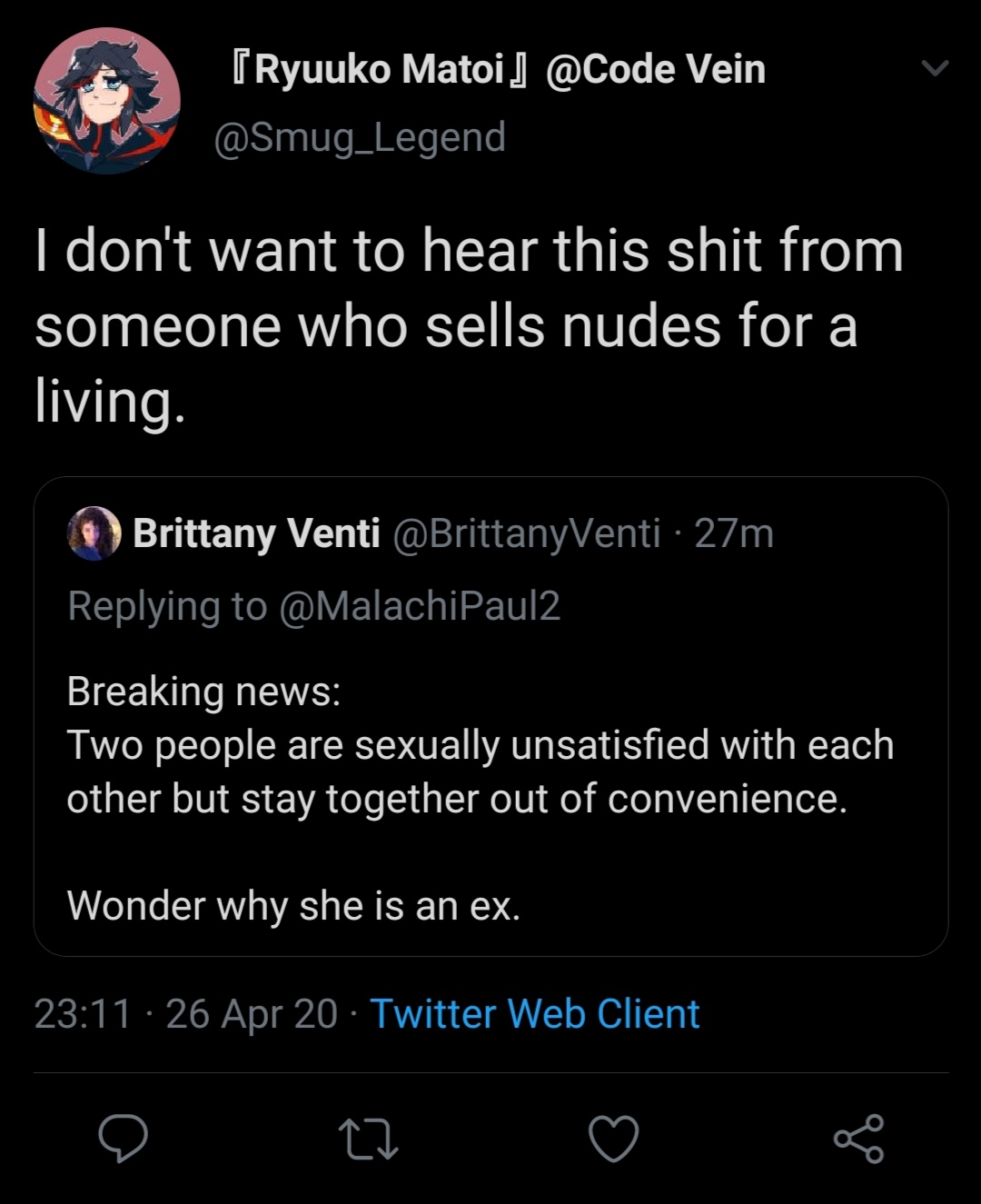Screen dimensions: 981x1204
Task: Expand the tweet options chevron
Action: [x=935, y=69]
